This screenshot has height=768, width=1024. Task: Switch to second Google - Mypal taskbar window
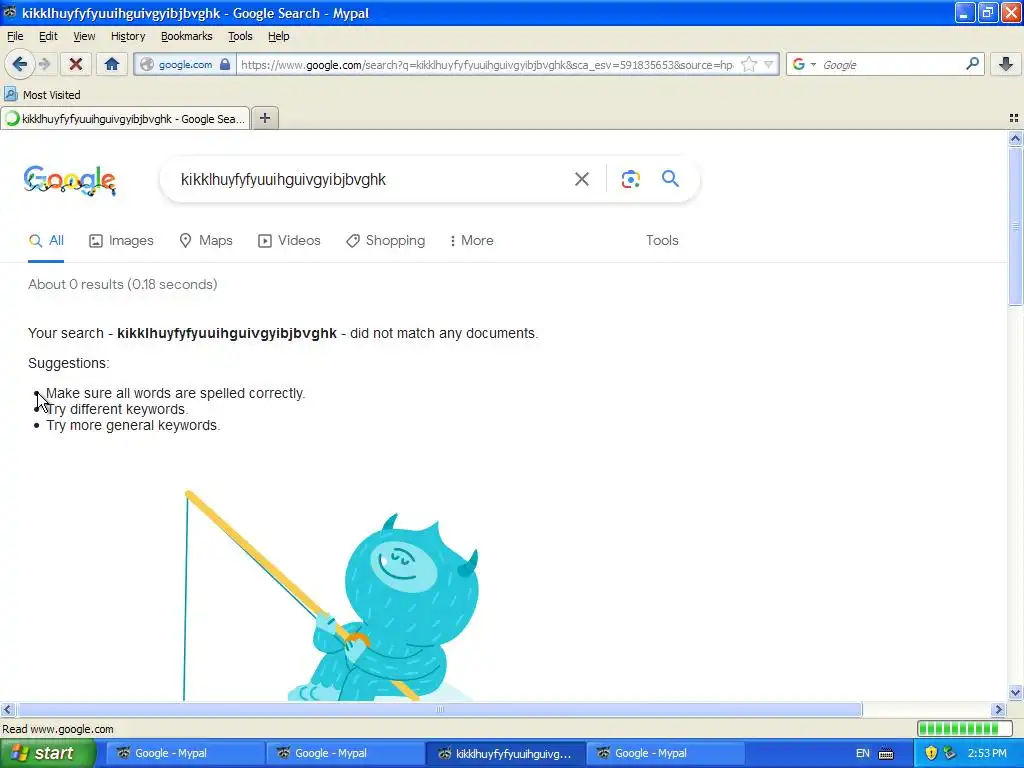tap(344, 754)
